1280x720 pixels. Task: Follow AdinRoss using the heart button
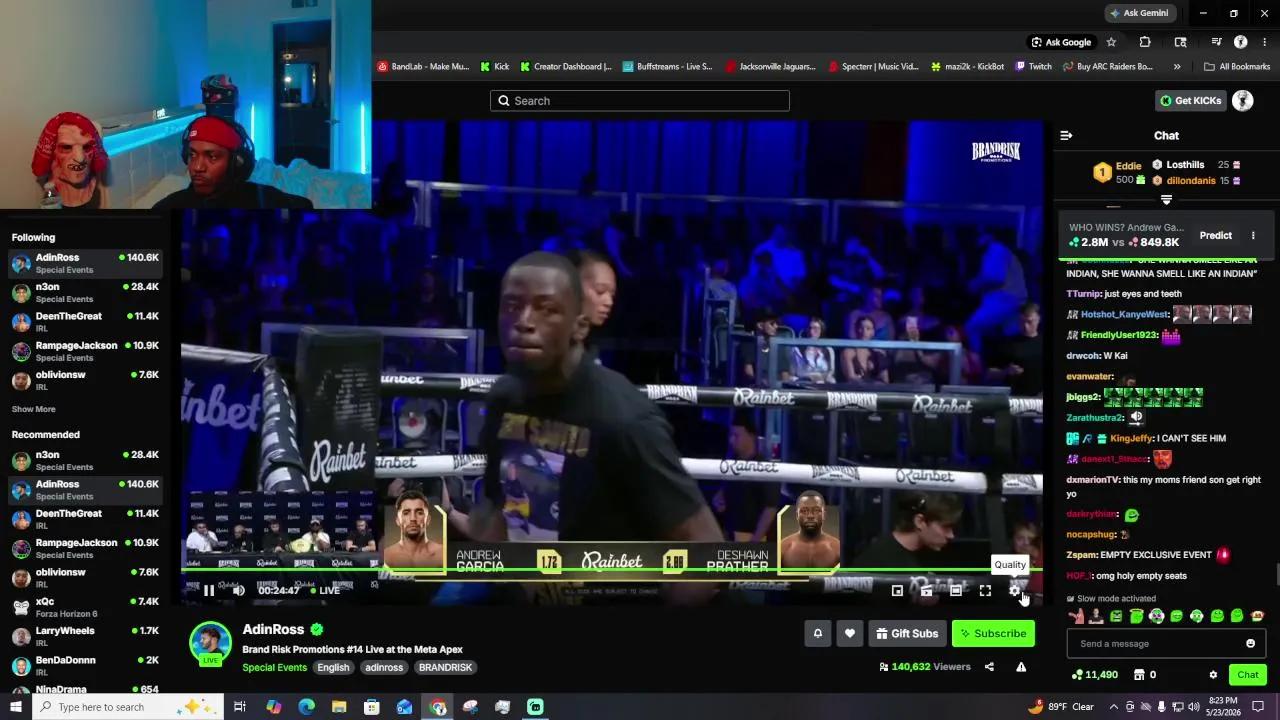point(850,633)
